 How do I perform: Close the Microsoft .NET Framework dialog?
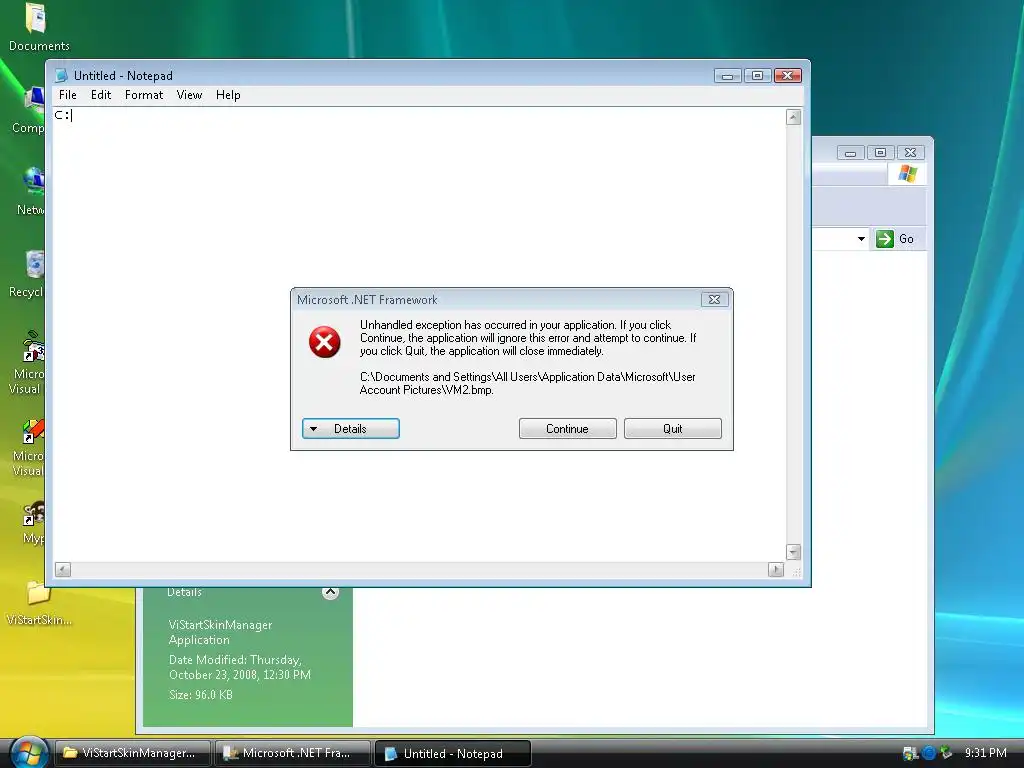[x=714, y=299]
